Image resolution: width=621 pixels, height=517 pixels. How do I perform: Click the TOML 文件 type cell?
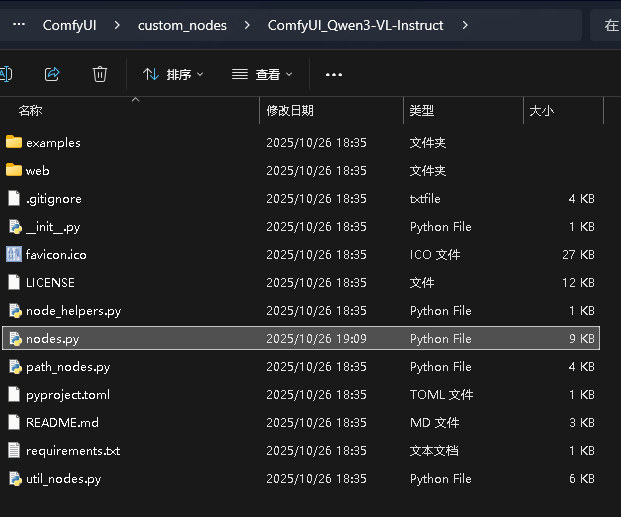(442, 395)
